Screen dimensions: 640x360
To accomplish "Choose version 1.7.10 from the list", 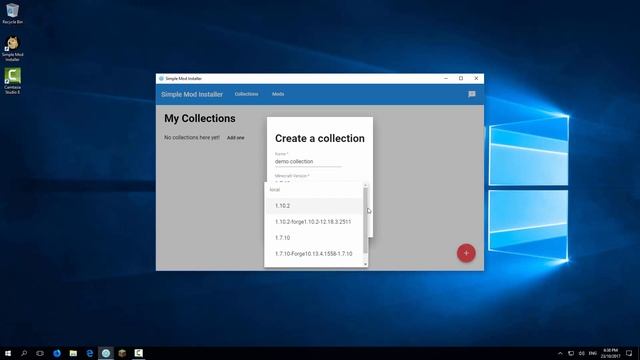I will (x=313, y=238).
